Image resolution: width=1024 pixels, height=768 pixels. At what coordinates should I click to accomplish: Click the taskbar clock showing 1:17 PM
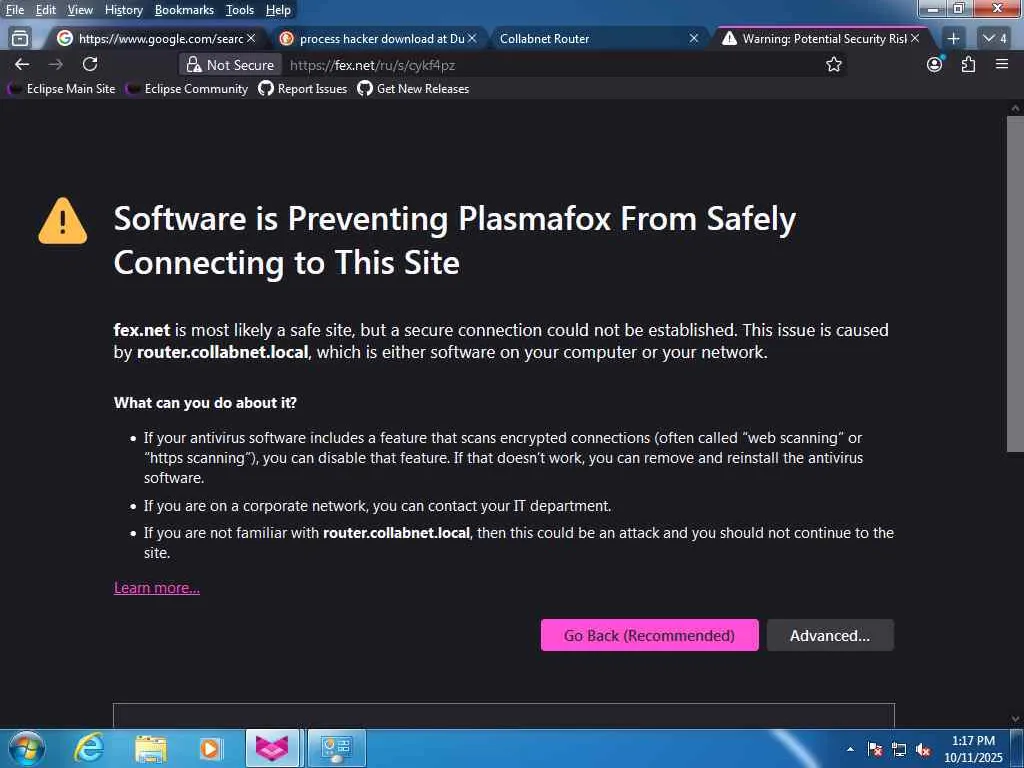[x=972, y=749]
